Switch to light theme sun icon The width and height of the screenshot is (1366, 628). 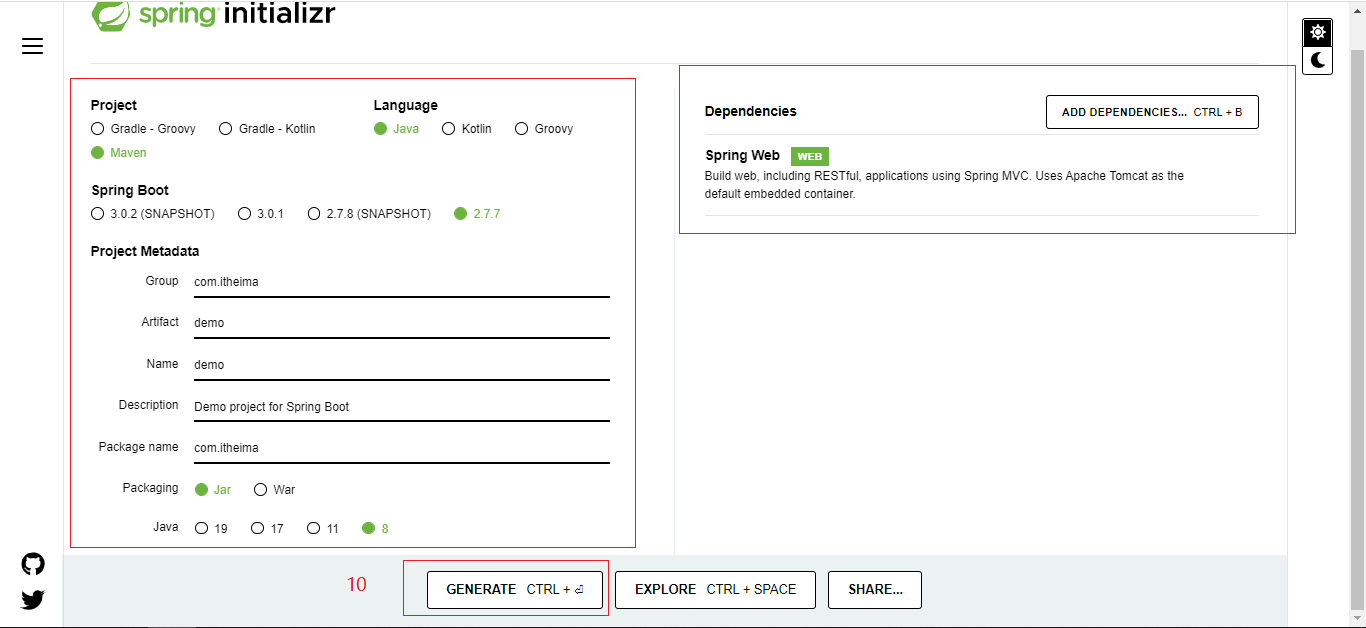tap(1318, 32)
